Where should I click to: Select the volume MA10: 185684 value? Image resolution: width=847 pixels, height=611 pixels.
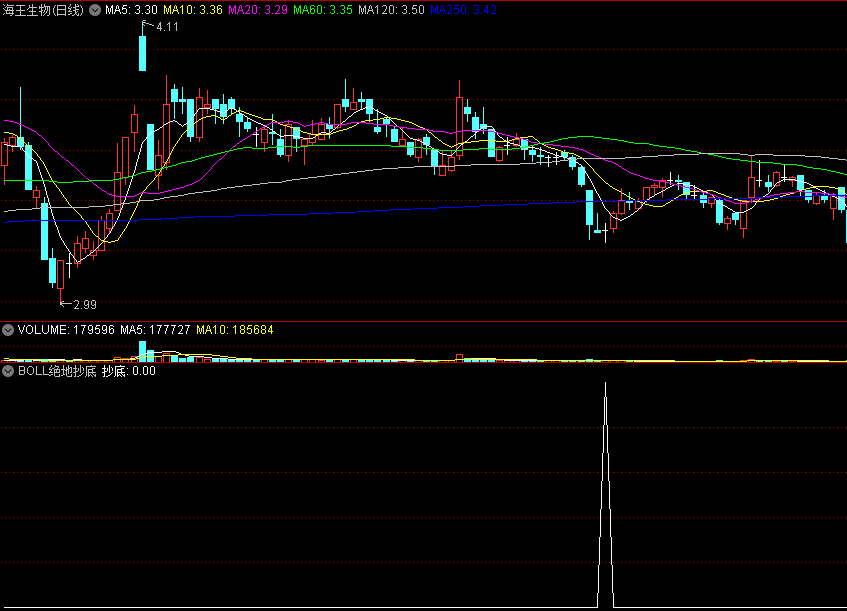tap(234, 330)
